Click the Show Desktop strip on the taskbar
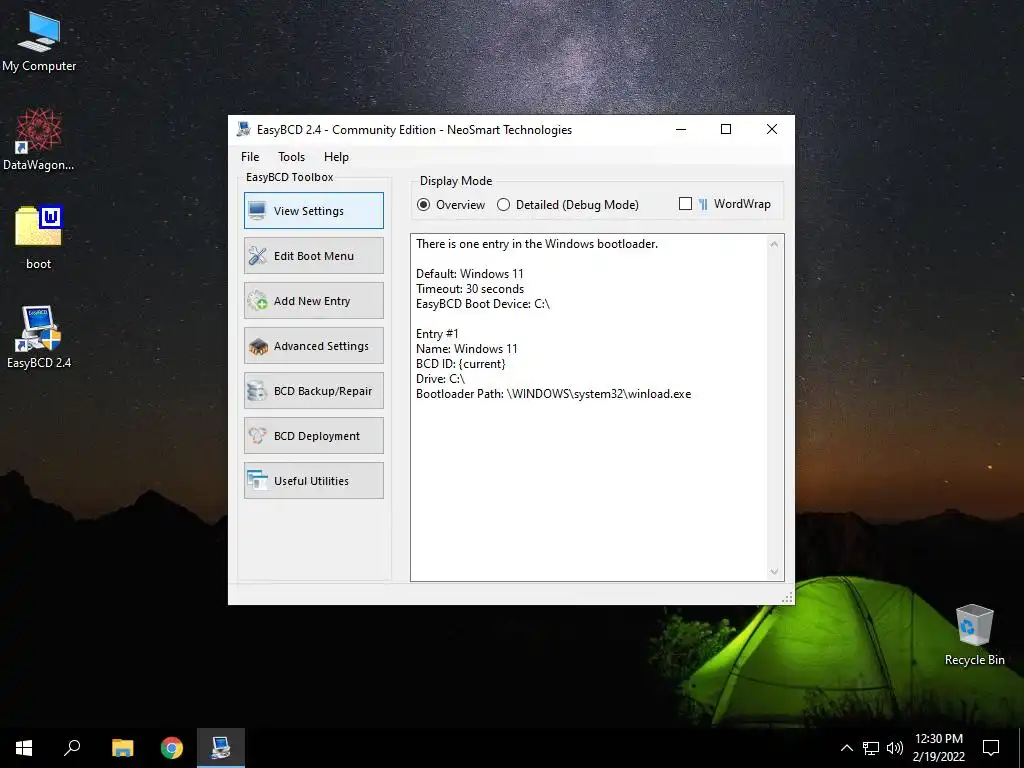 pyautogui.click(x=1021, y=748)
